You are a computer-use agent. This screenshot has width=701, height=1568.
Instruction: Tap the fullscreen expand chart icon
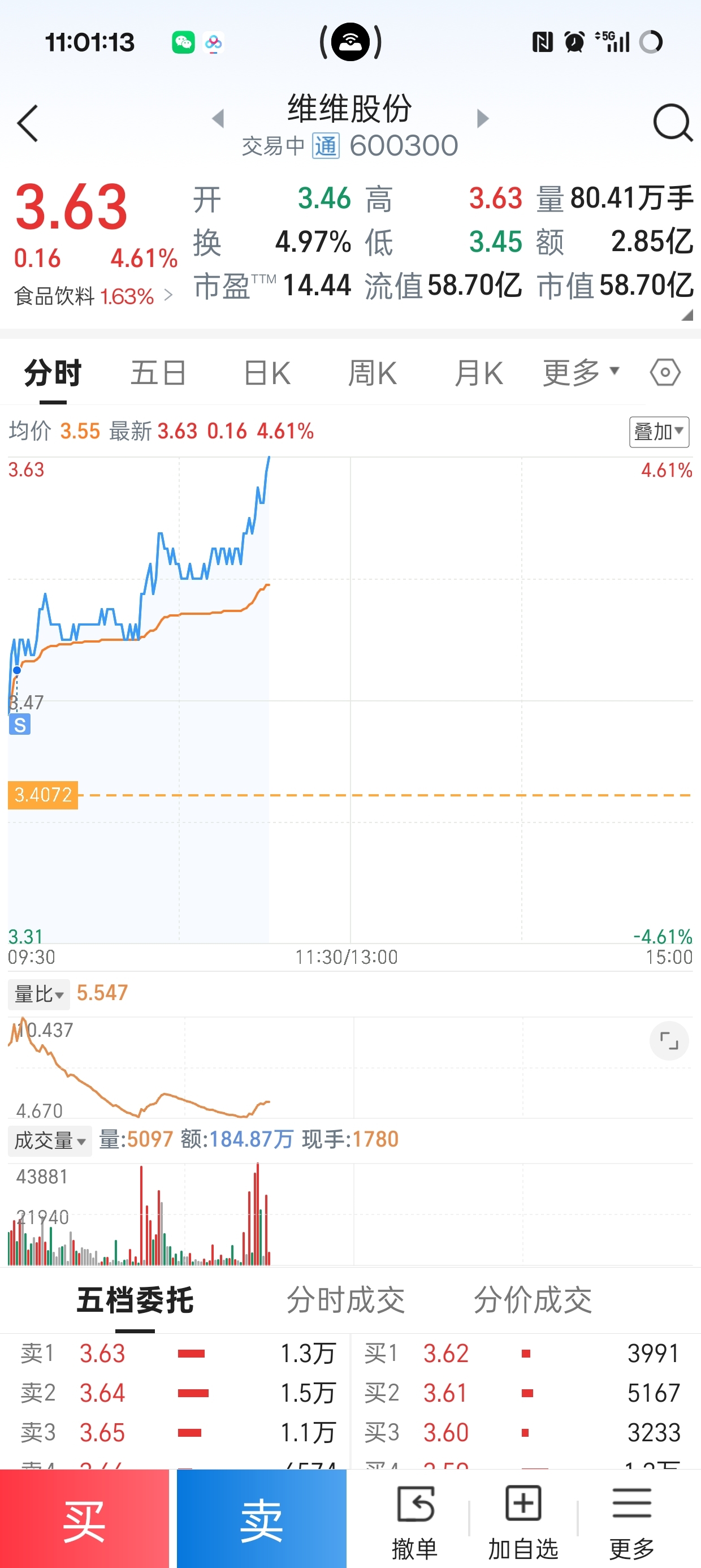click(669, 1041)
